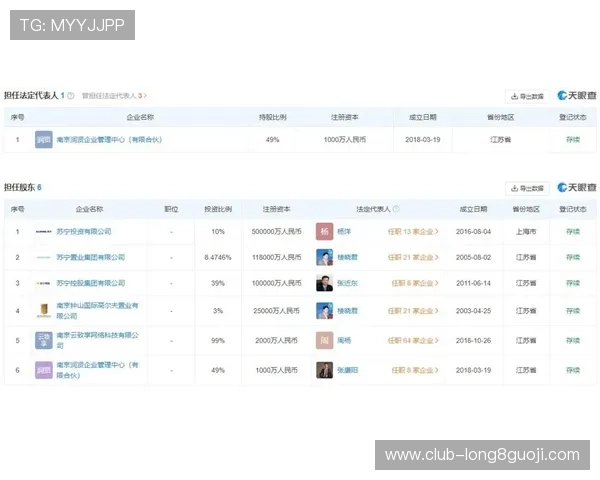Open 曾担任法定代表人 3 link
This screenshot has width=600, height=480.
click(x=114, y=96)
